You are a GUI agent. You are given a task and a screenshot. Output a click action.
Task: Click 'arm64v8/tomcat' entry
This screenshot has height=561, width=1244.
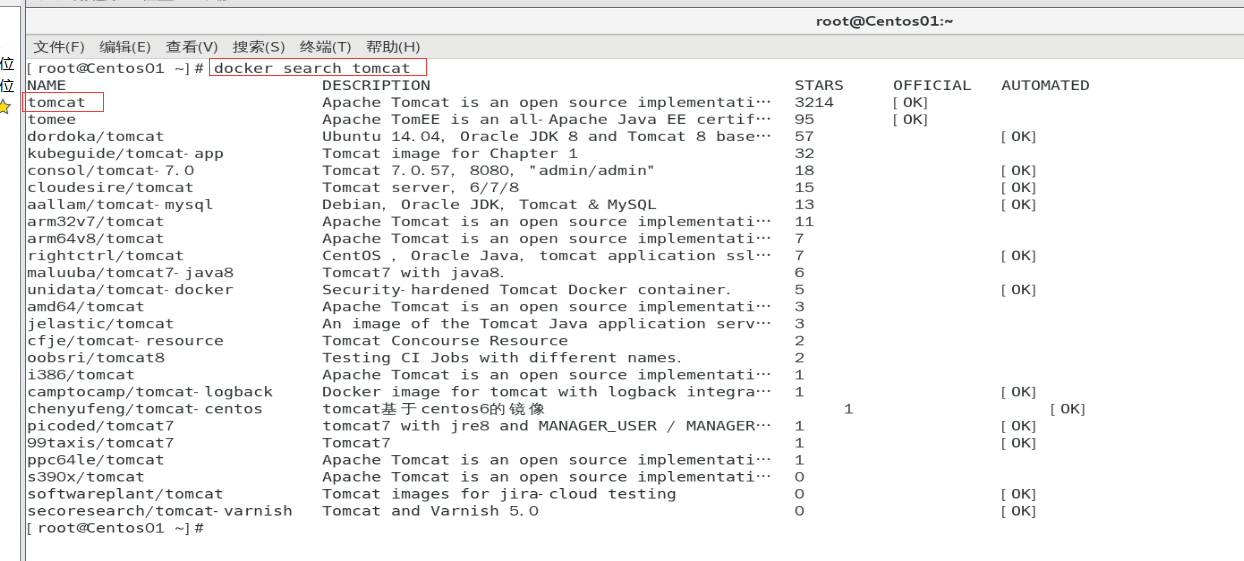click(x=96, y=238)
